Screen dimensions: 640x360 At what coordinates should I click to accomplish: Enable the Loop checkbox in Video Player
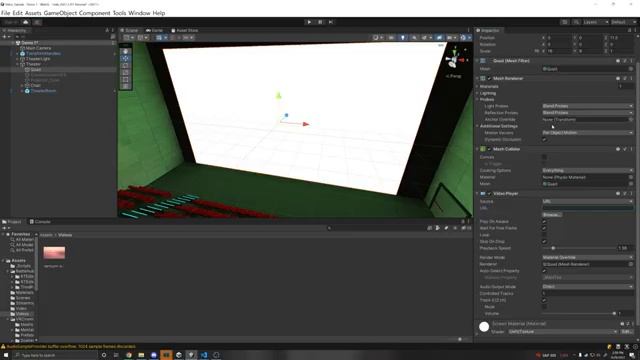(x=544, y=235)
